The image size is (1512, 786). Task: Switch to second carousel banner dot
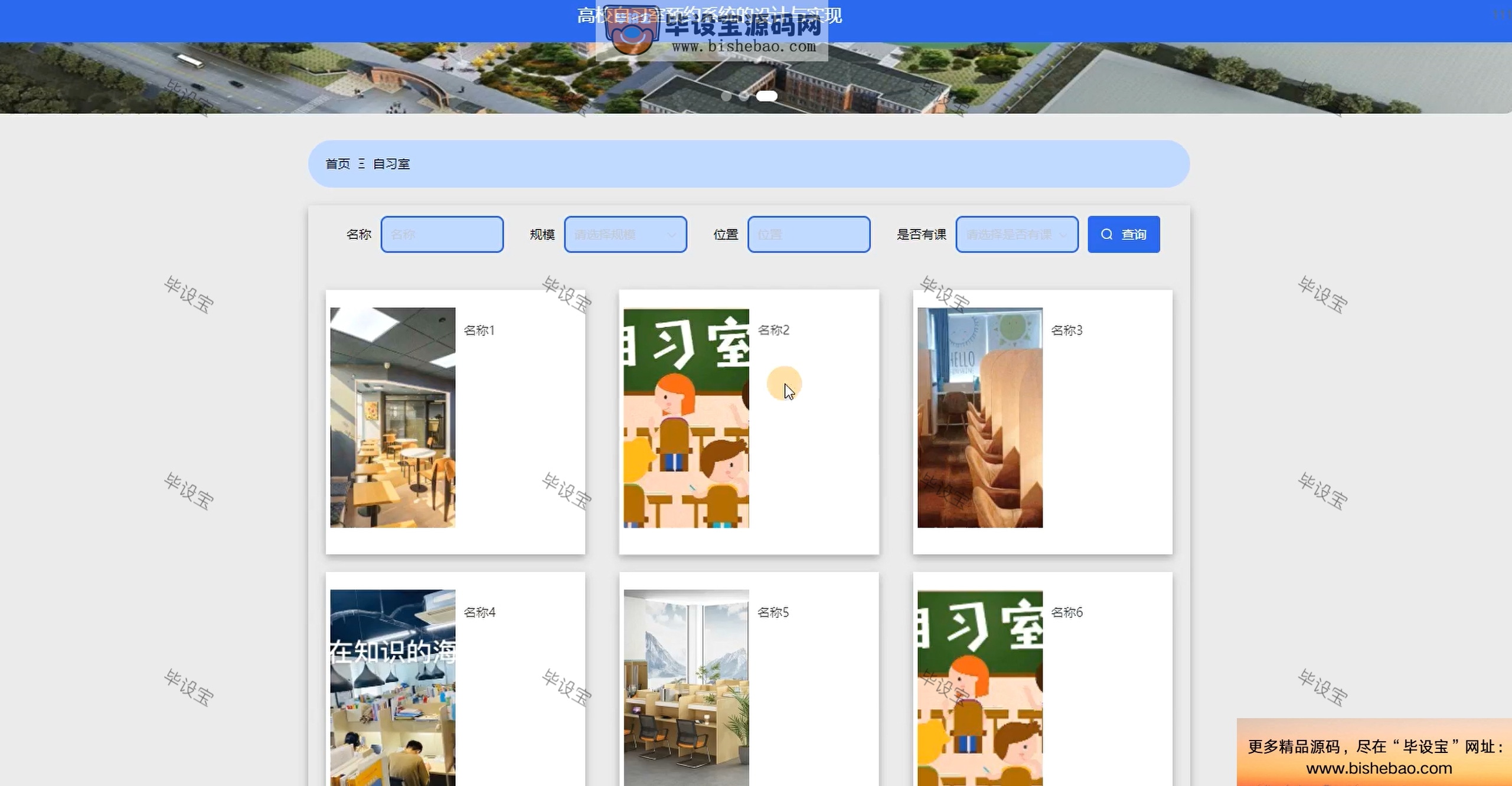[x=744, y=96]
